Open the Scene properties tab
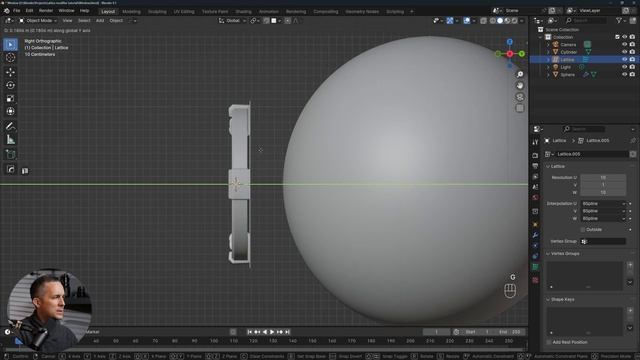 coord(535,187)
